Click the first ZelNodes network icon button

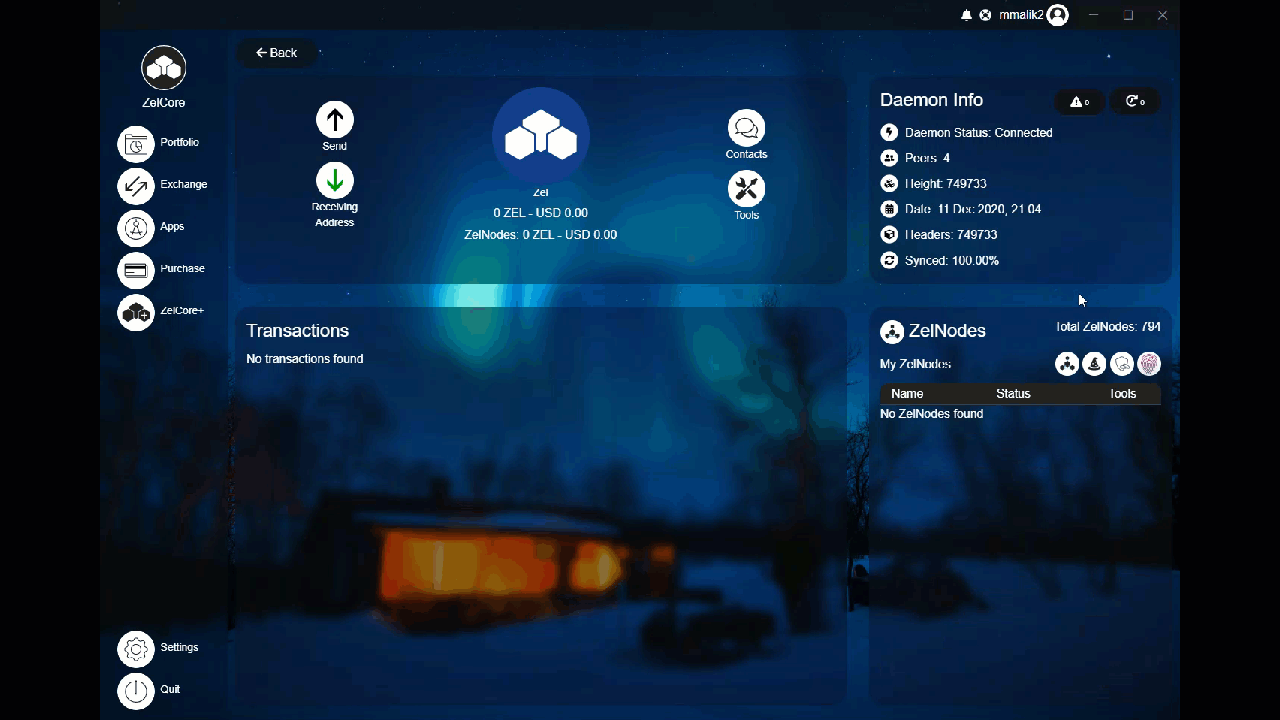tap(1067, 364)
